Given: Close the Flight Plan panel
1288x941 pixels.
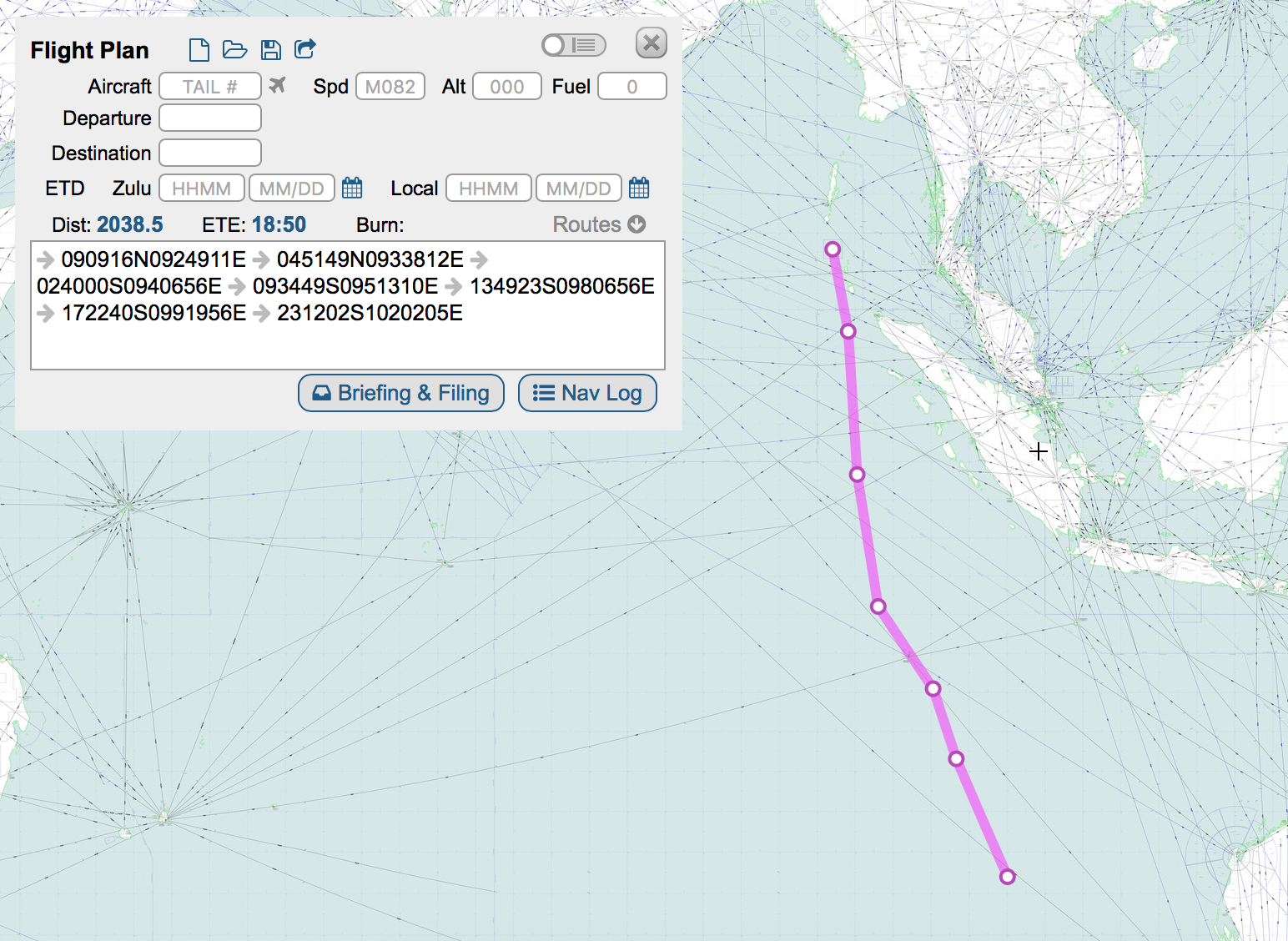Looking at the screenshot, I should (652, 43).
